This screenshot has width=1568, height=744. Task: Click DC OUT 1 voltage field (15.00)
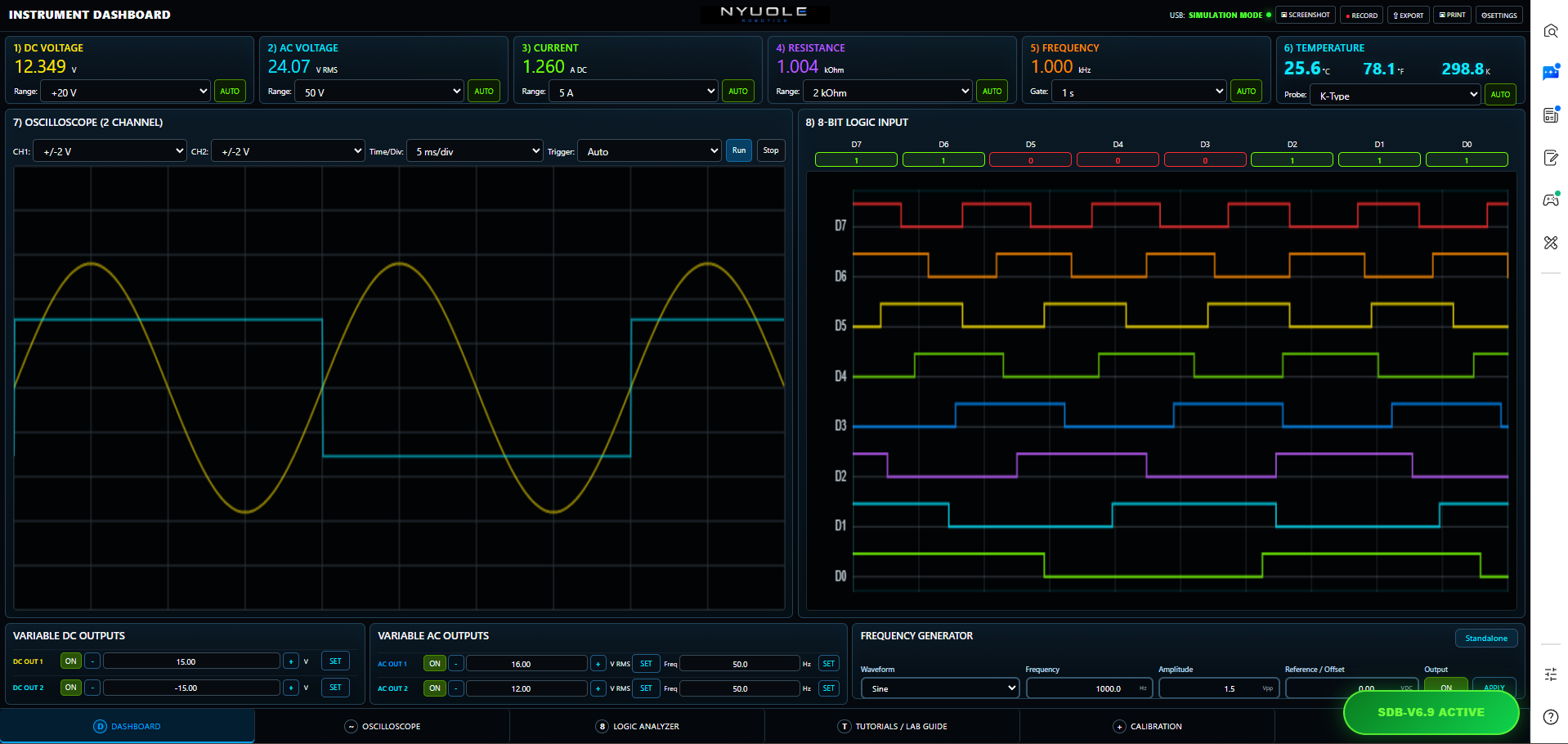tap(191, 661)
